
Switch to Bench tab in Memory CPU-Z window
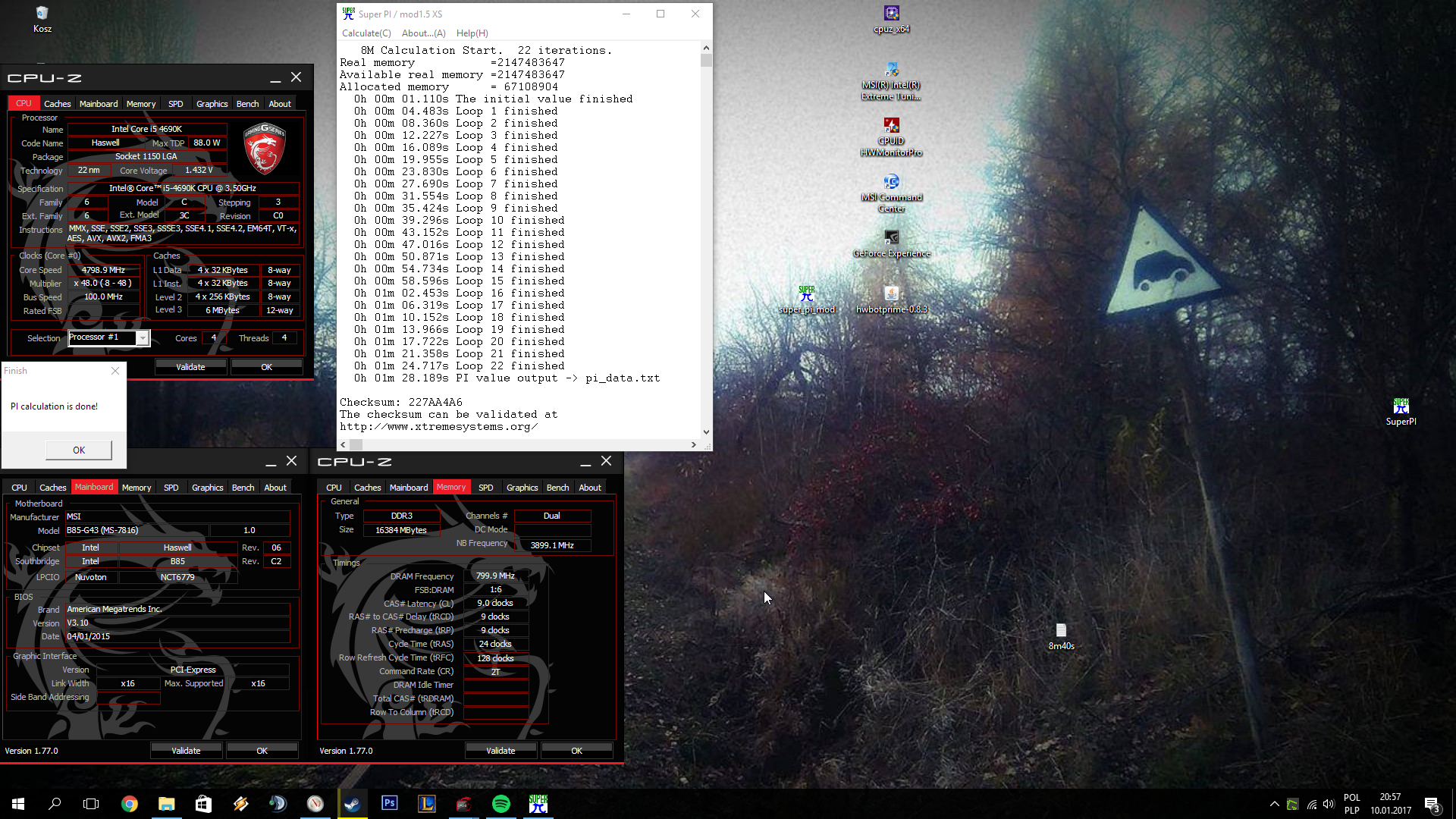click(557, 488)
